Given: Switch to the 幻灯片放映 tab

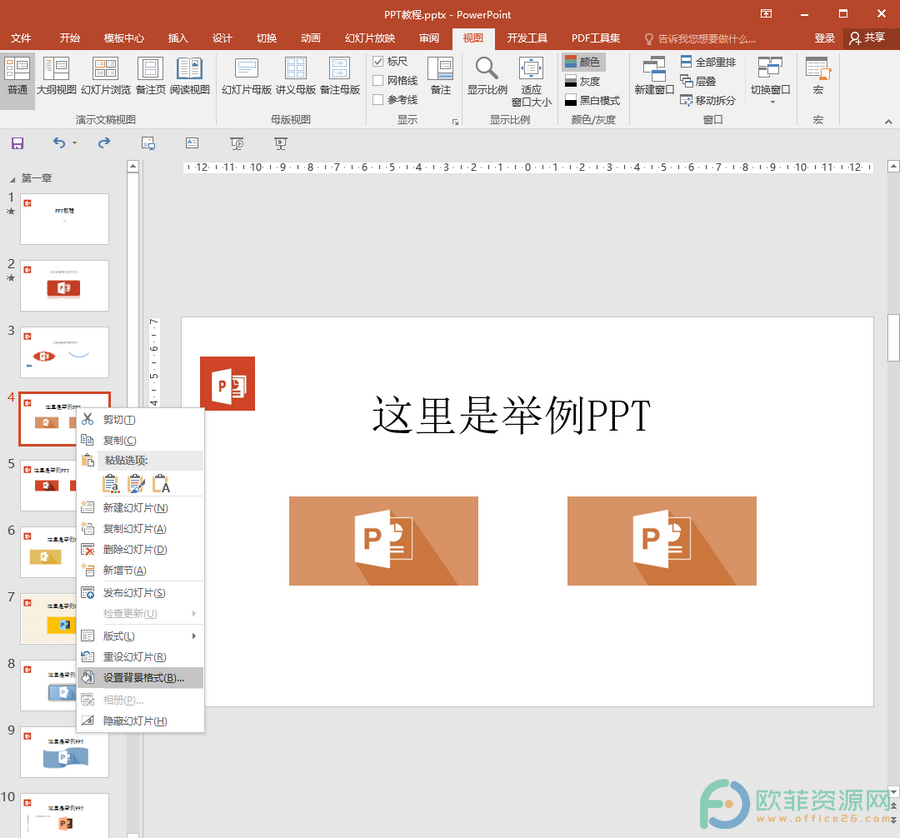Looking at the screenshot, I should (x=370, y=38).
